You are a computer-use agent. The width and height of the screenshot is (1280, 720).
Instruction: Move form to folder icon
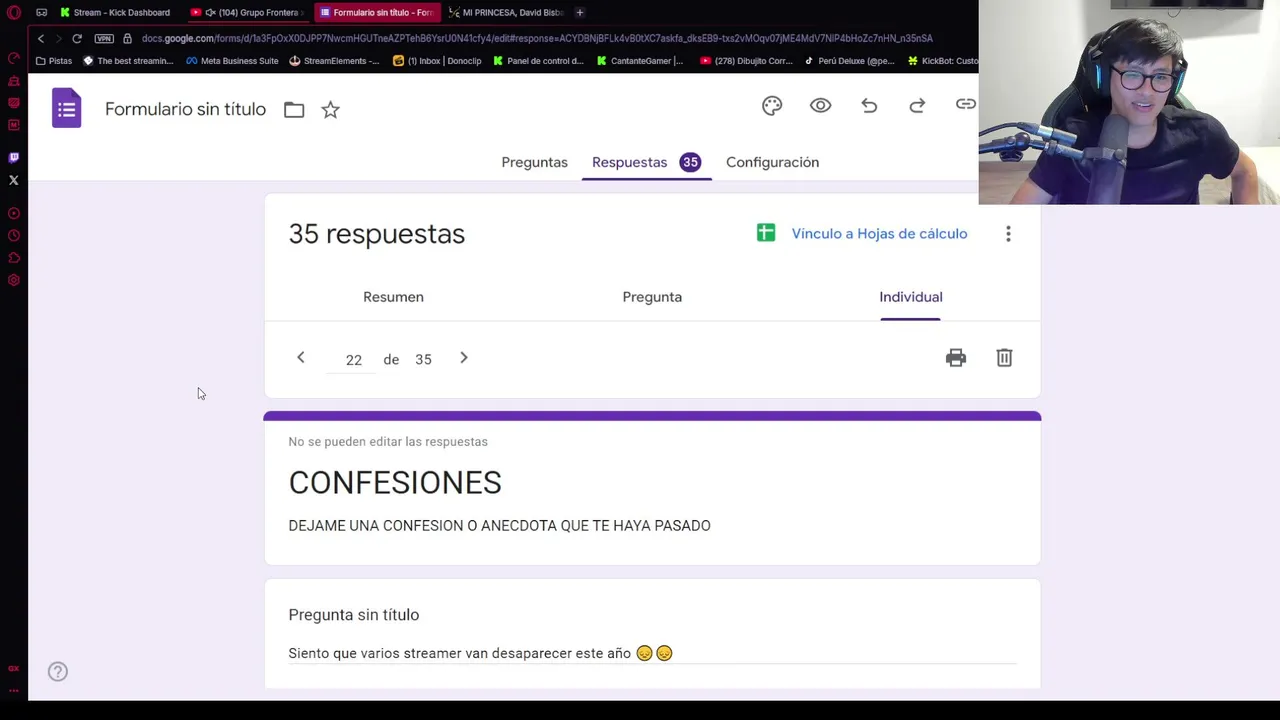(294, 110)
